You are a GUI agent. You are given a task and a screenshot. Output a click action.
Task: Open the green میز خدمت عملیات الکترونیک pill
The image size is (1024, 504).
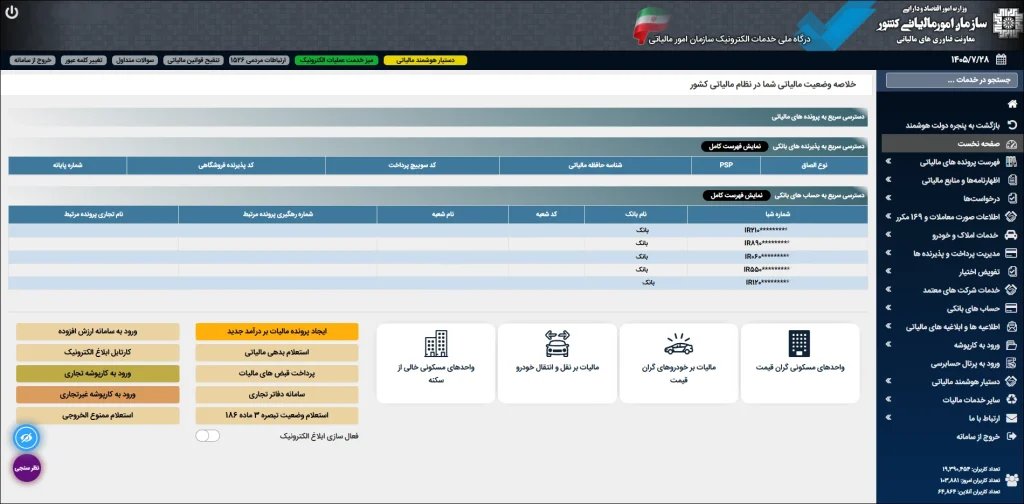click(336, 60)
